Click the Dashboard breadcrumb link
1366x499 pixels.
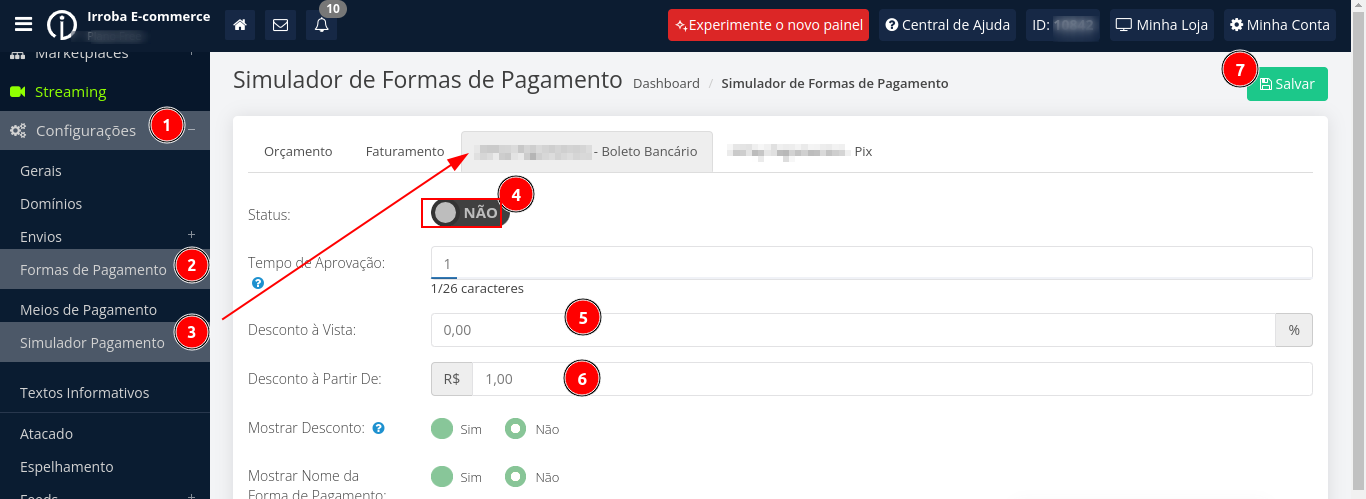666,84
